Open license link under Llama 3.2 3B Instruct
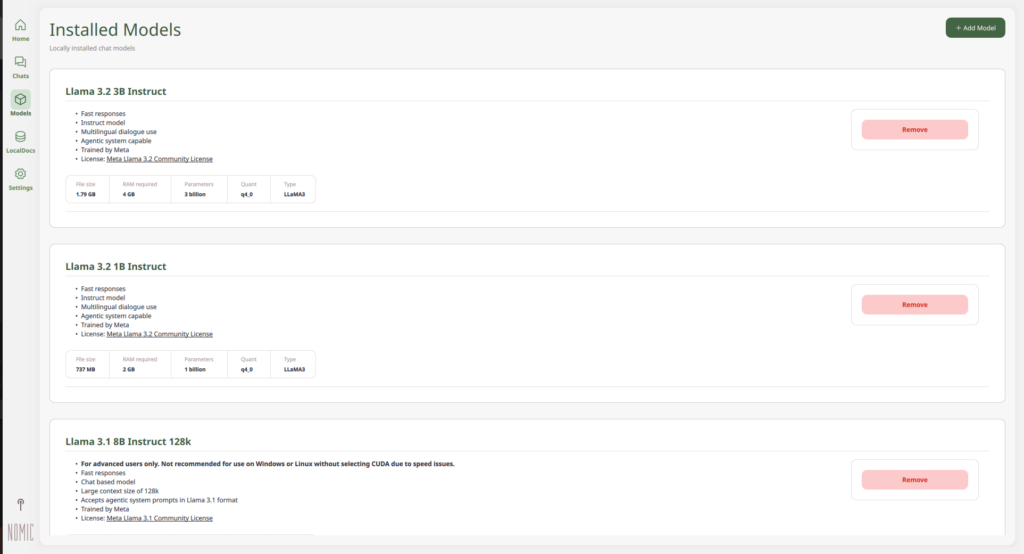 159,159
